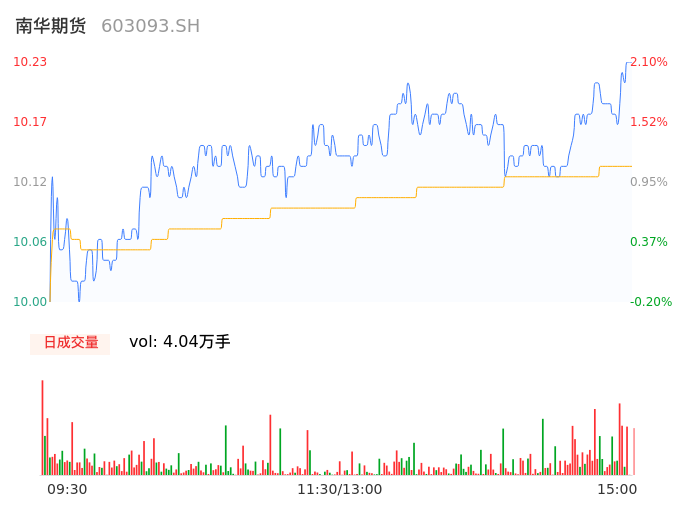This screenshot has width=686, height=524.
Task: Click the 1.52% percentage axis label
Action: 649,122
